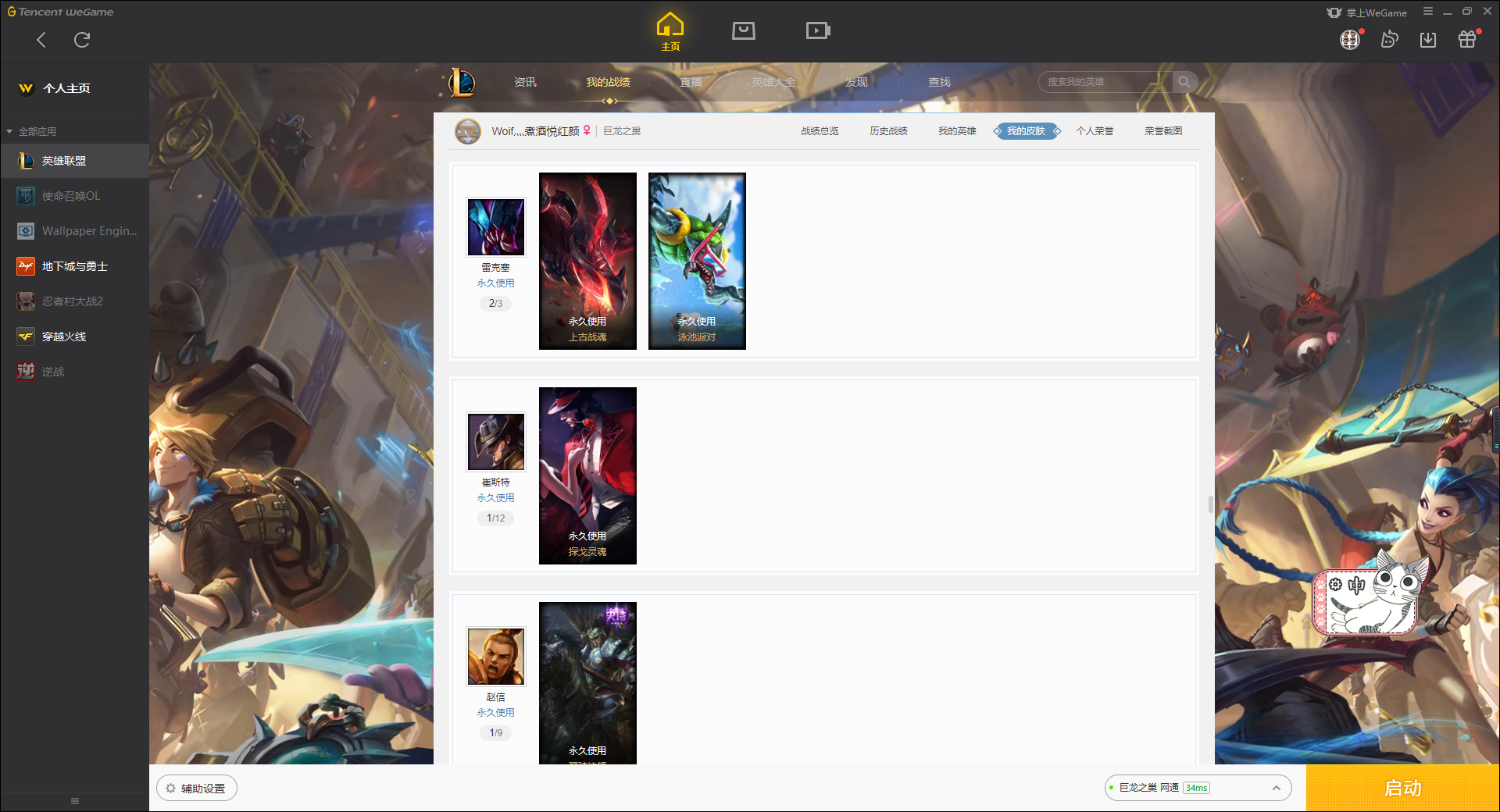Screen dimensions: 1500x812
Task: Open the download manager icon
Action: 1428,39
